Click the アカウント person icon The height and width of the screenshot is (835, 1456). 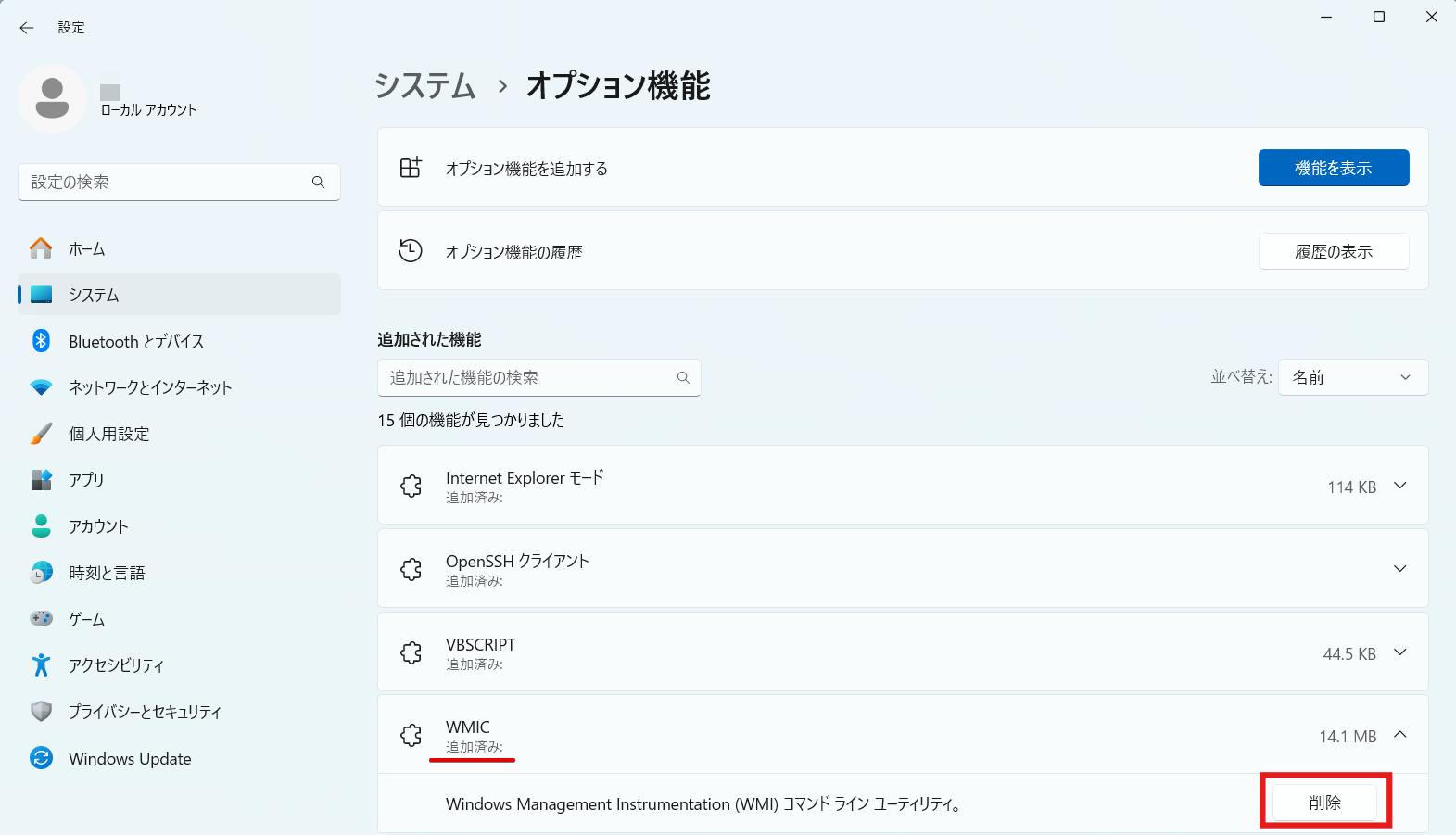pos(41,526)
